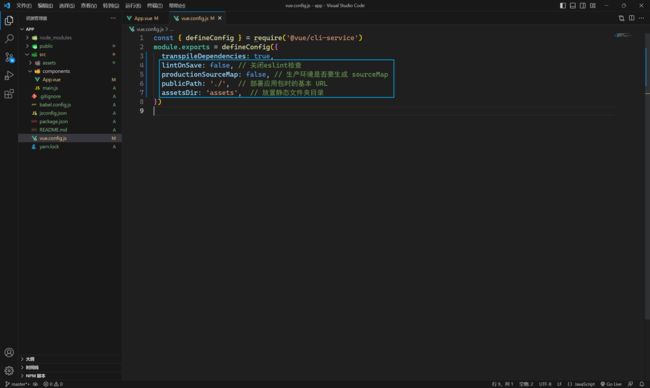The image size is (650, 388).
Task: Click the editor vertical scrollbar
Action: 647,176
